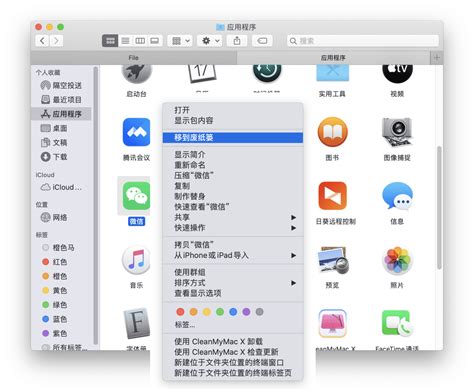The height and width of the screenshot is (391, 474).
Task: Open 隔空投送 in sidebar
Action: [x=61, y=86]
